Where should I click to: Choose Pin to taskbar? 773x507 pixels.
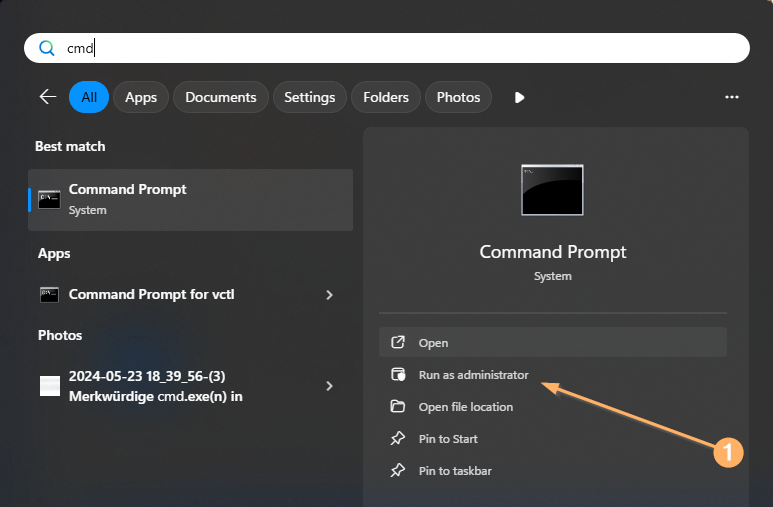(x=553, y=471)
